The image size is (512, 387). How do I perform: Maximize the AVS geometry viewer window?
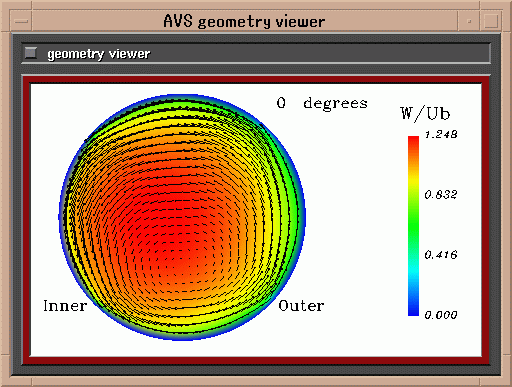490,21
